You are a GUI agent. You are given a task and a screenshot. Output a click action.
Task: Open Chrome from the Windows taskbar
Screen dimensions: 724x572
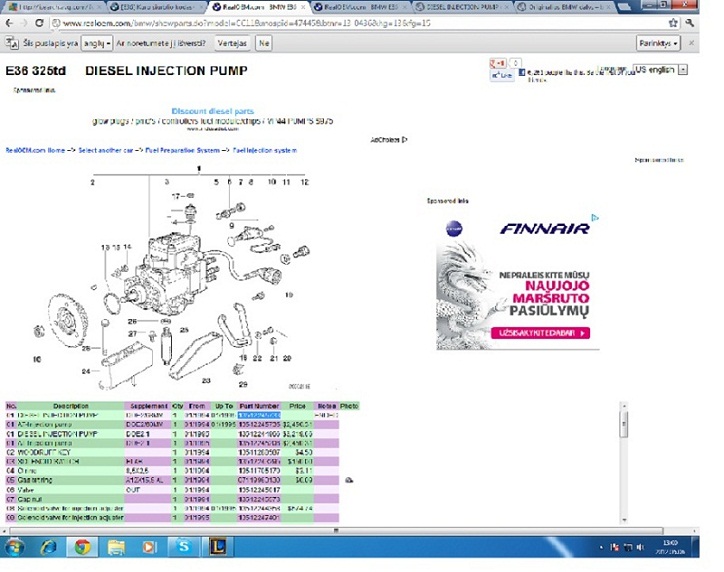tap(82, 547)
